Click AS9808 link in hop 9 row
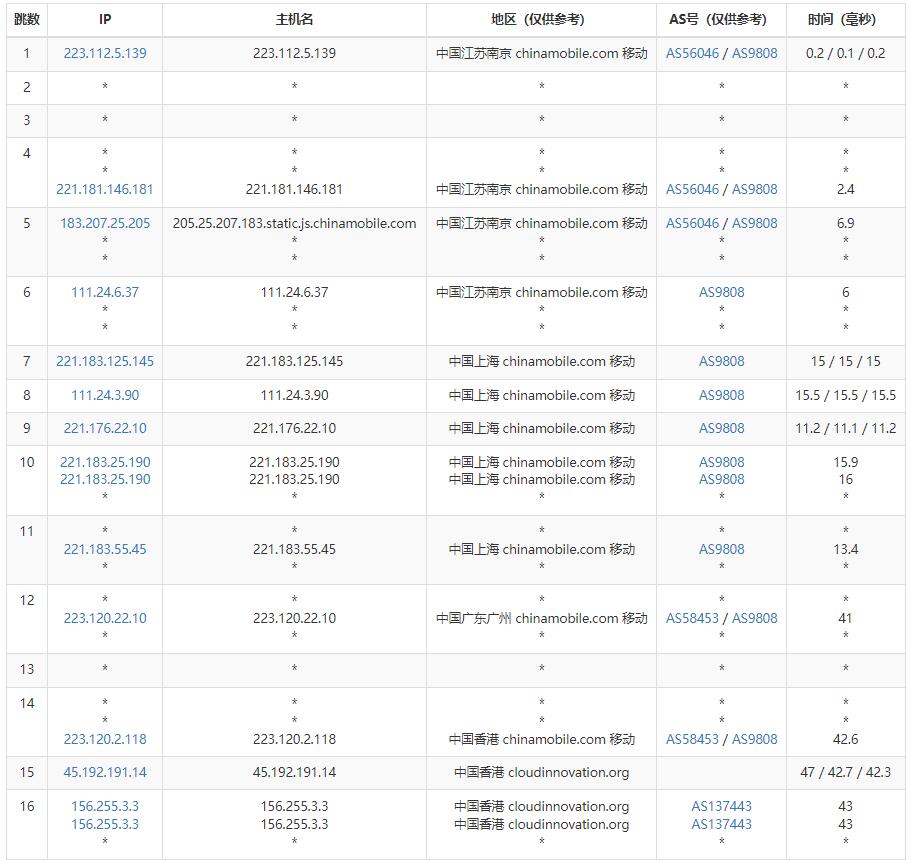 [721, 428]
